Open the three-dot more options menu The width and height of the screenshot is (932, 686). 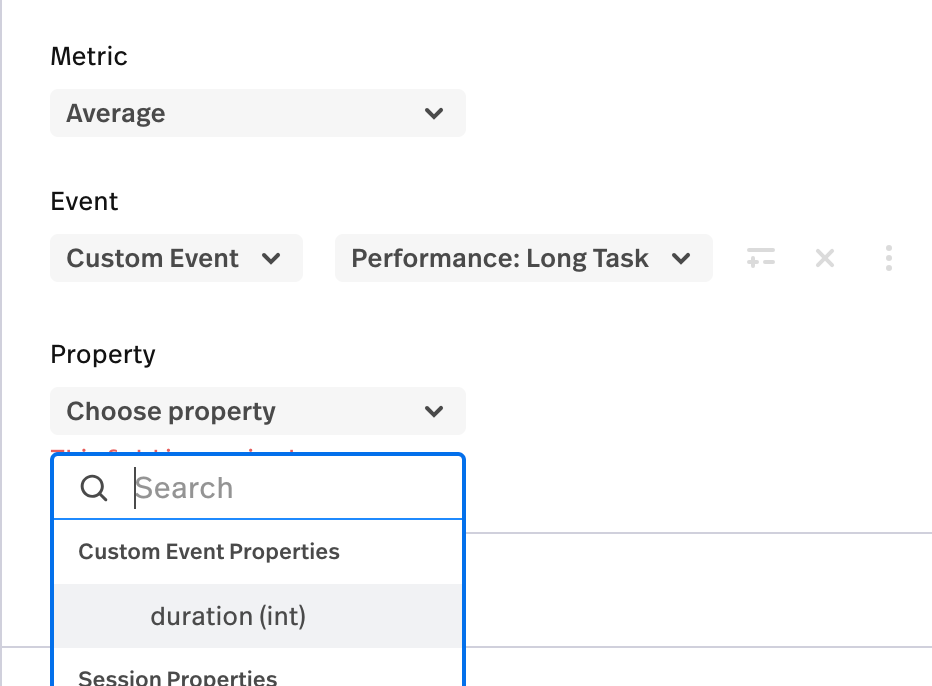(889, 259)
